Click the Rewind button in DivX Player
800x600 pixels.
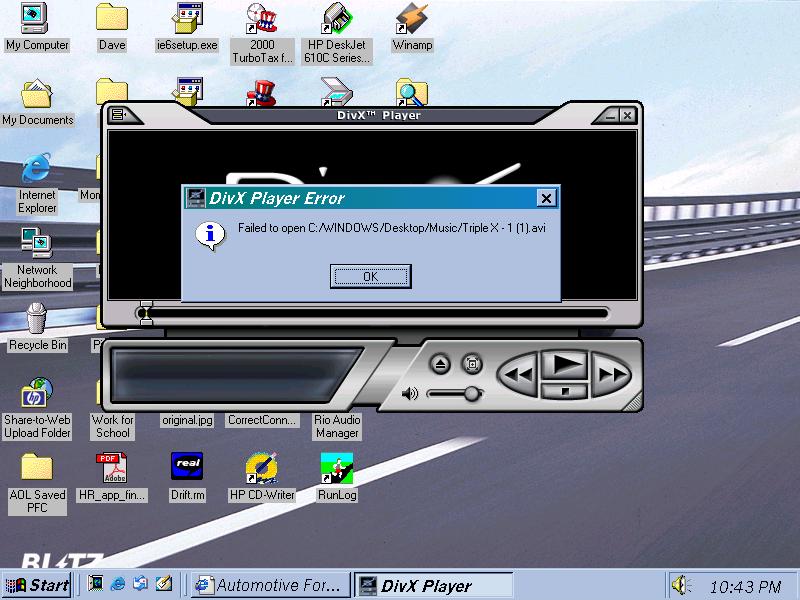(x=518, y=376)
